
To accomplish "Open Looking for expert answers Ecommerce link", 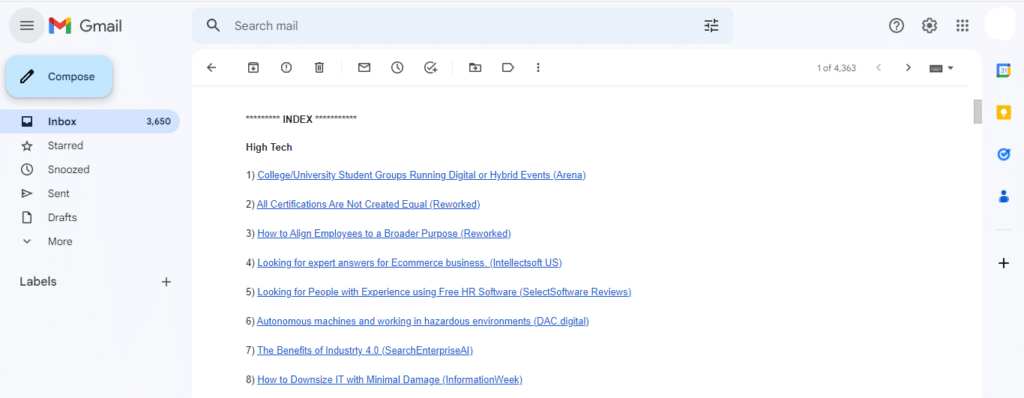I will click(x=409, y=263).
